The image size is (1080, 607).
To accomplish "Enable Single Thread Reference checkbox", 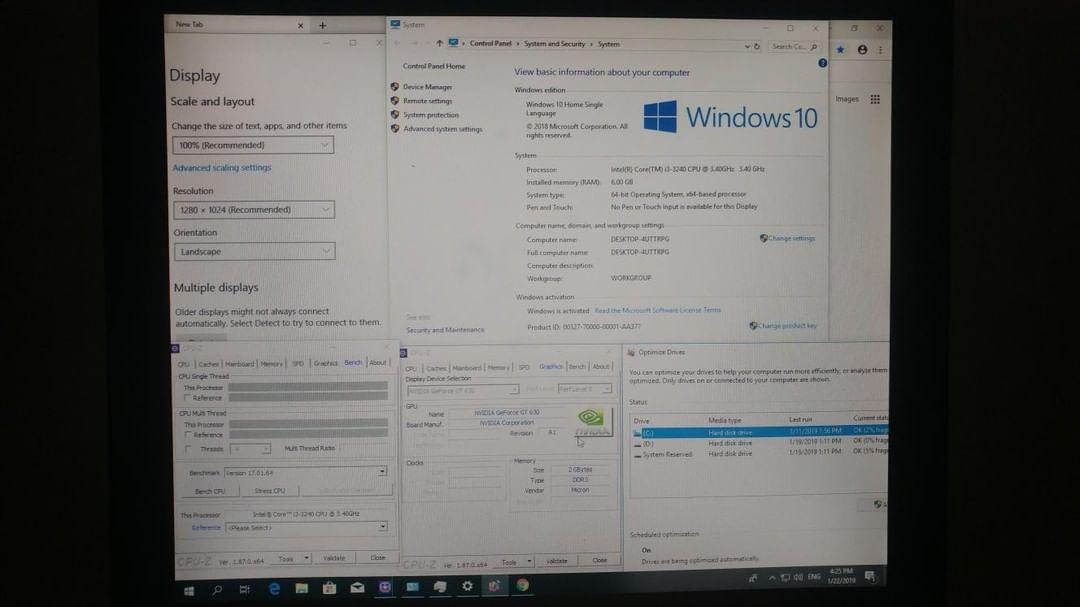I will coord(187,398).
